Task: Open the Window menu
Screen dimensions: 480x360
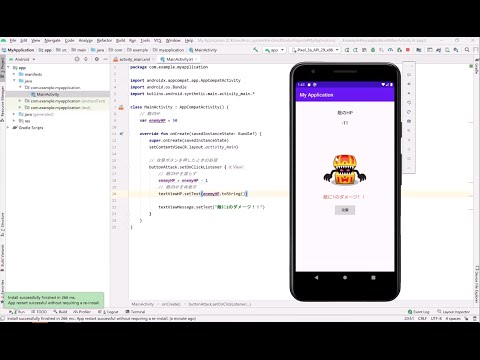Action: pyautogui.click(x=173, y=40)
